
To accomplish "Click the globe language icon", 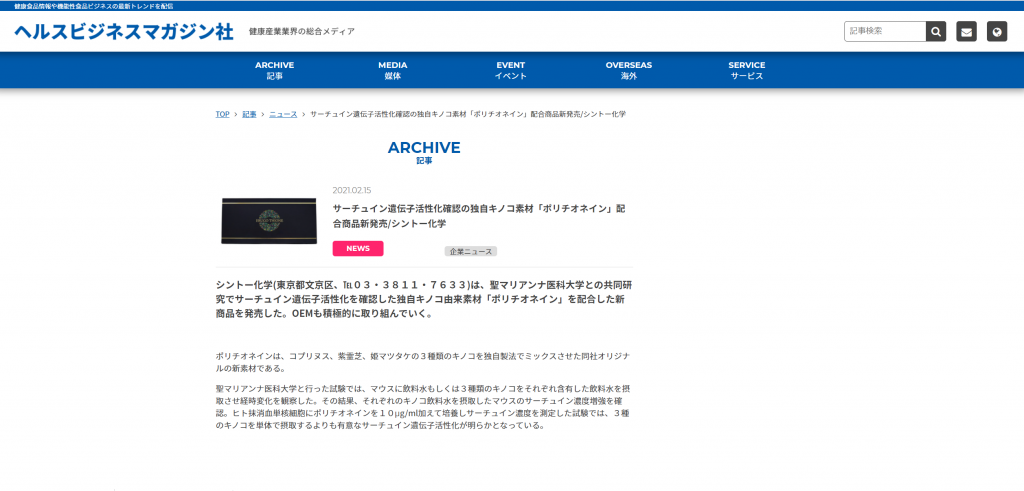I will coord(997,31).
